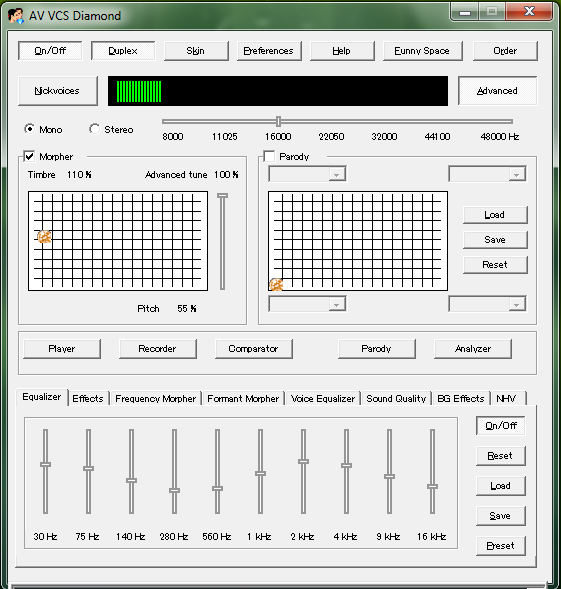Viewport: 561px width, 589px height.
Task: Open the Player module
Action: (62, 349)
